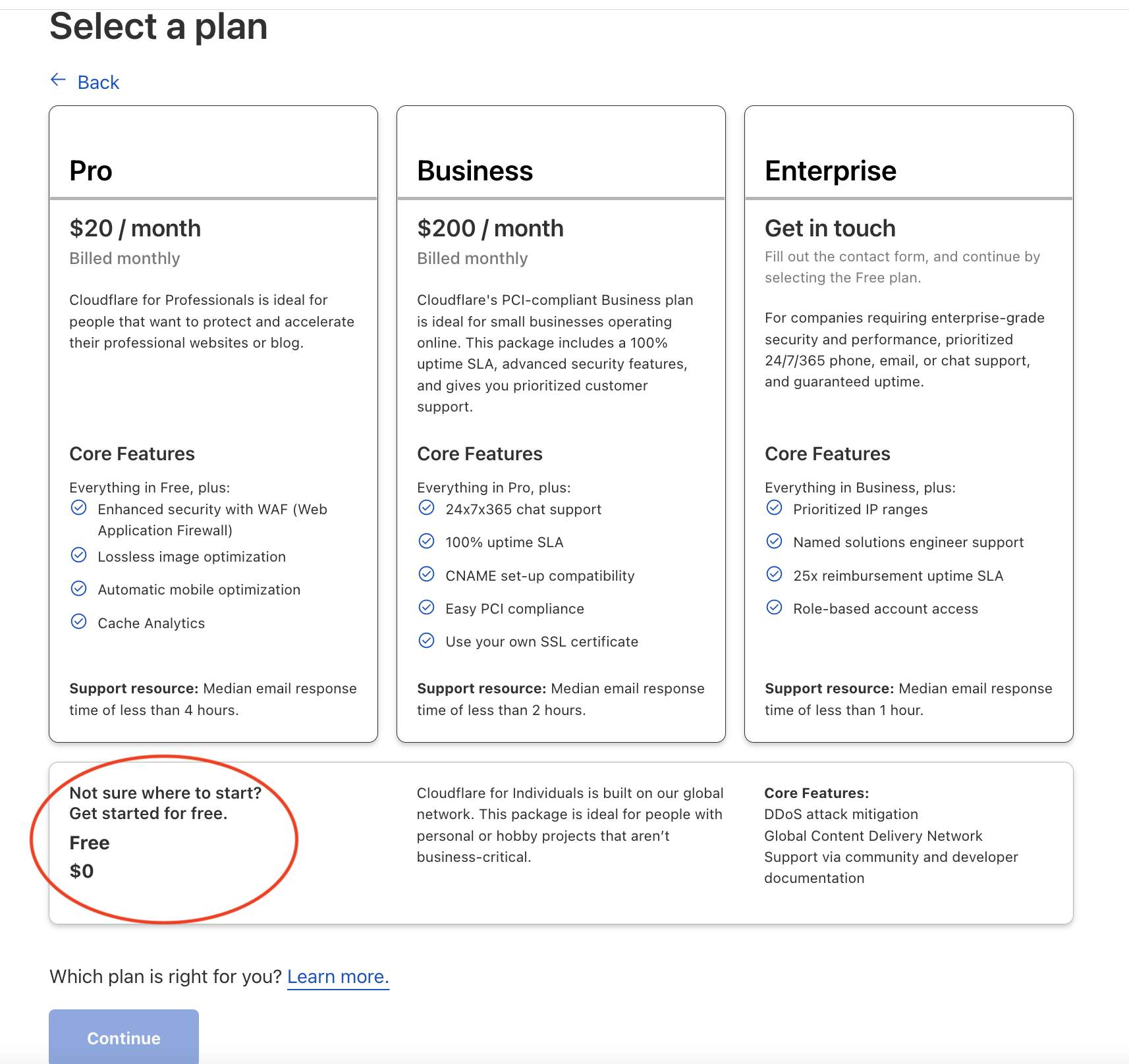Click the Back arrow icon
Image resolution: width=1129 pixels, height=1064 pixels.
(x=59, y=80)
